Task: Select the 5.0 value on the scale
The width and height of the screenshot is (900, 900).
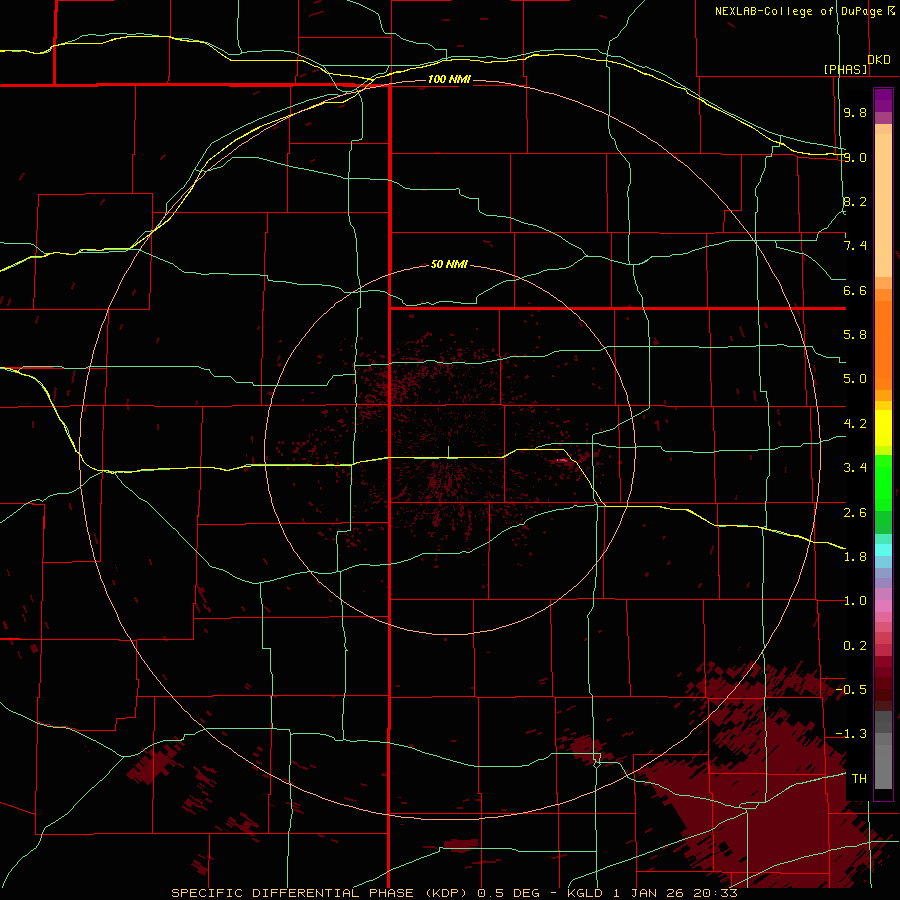Action: (x=855, y=379)
